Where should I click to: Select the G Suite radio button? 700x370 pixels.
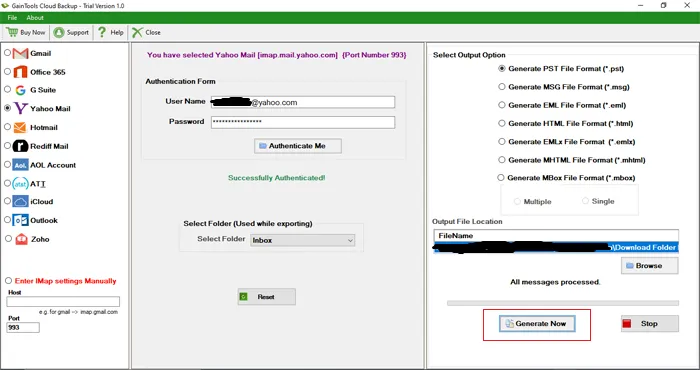(x=7, y=89)
